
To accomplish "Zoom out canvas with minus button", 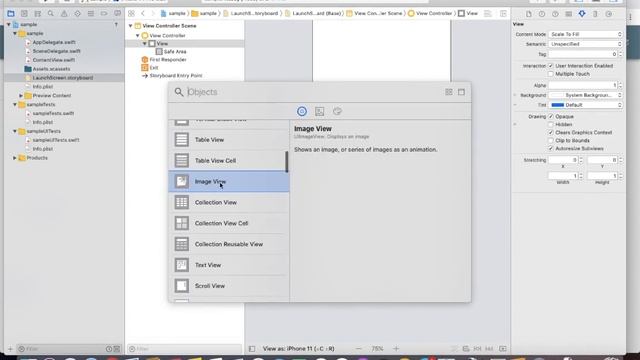I will (x=358, y=349).
